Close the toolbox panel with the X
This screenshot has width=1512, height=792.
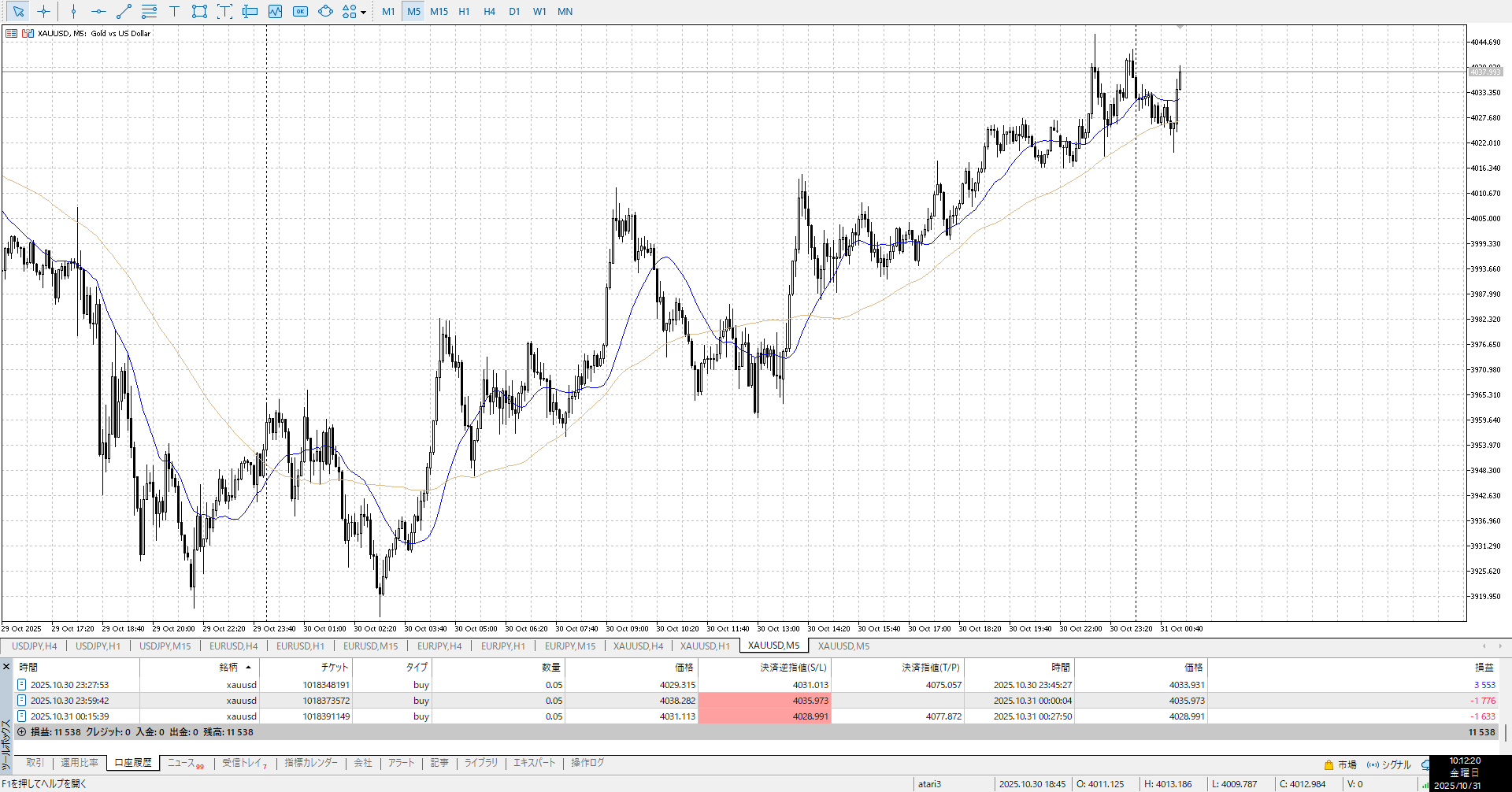[x=6, y=667]
